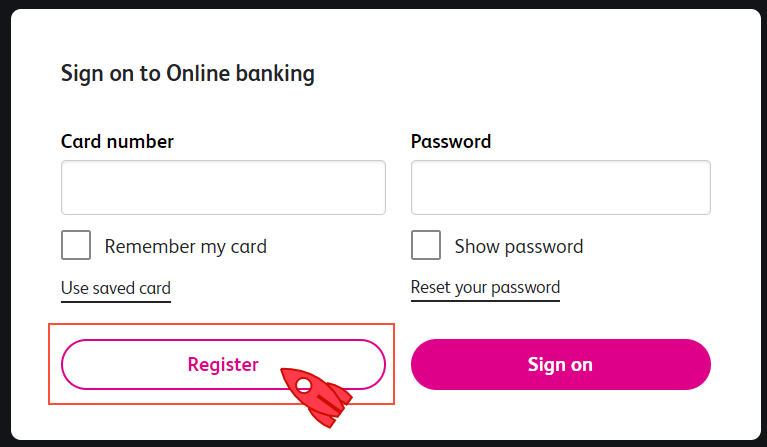Select the rocket graphic beside Register

316,395
